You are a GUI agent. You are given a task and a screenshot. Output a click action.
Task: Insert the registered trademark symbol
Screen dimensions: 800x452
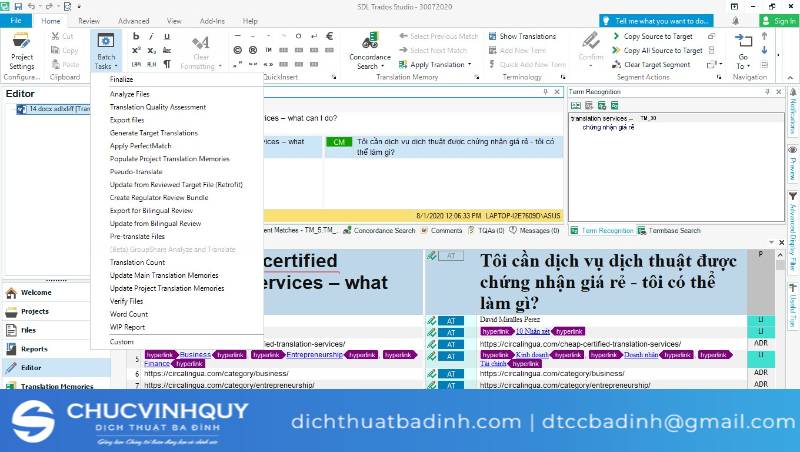point(253,50)
